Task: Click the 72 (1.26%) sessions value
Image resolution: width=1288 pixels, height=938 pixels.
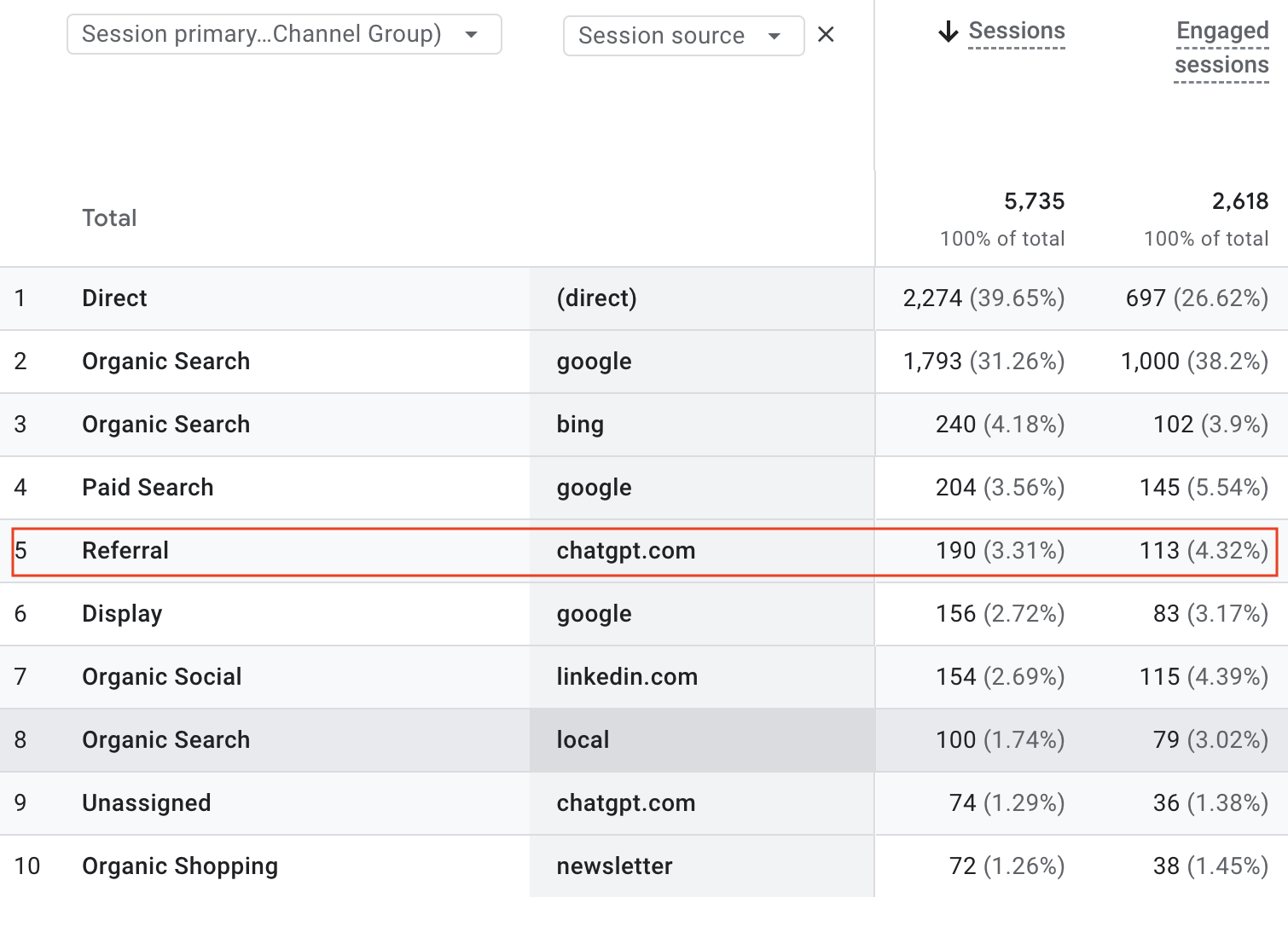Action: click(x=1007, y=866)
